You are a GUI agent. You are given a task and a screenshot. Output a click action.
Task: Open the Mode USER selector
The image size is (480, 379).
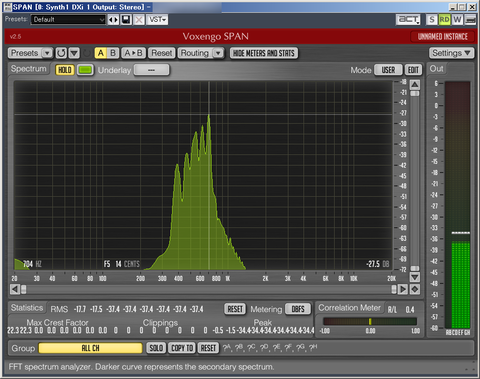tap(388, 70)
